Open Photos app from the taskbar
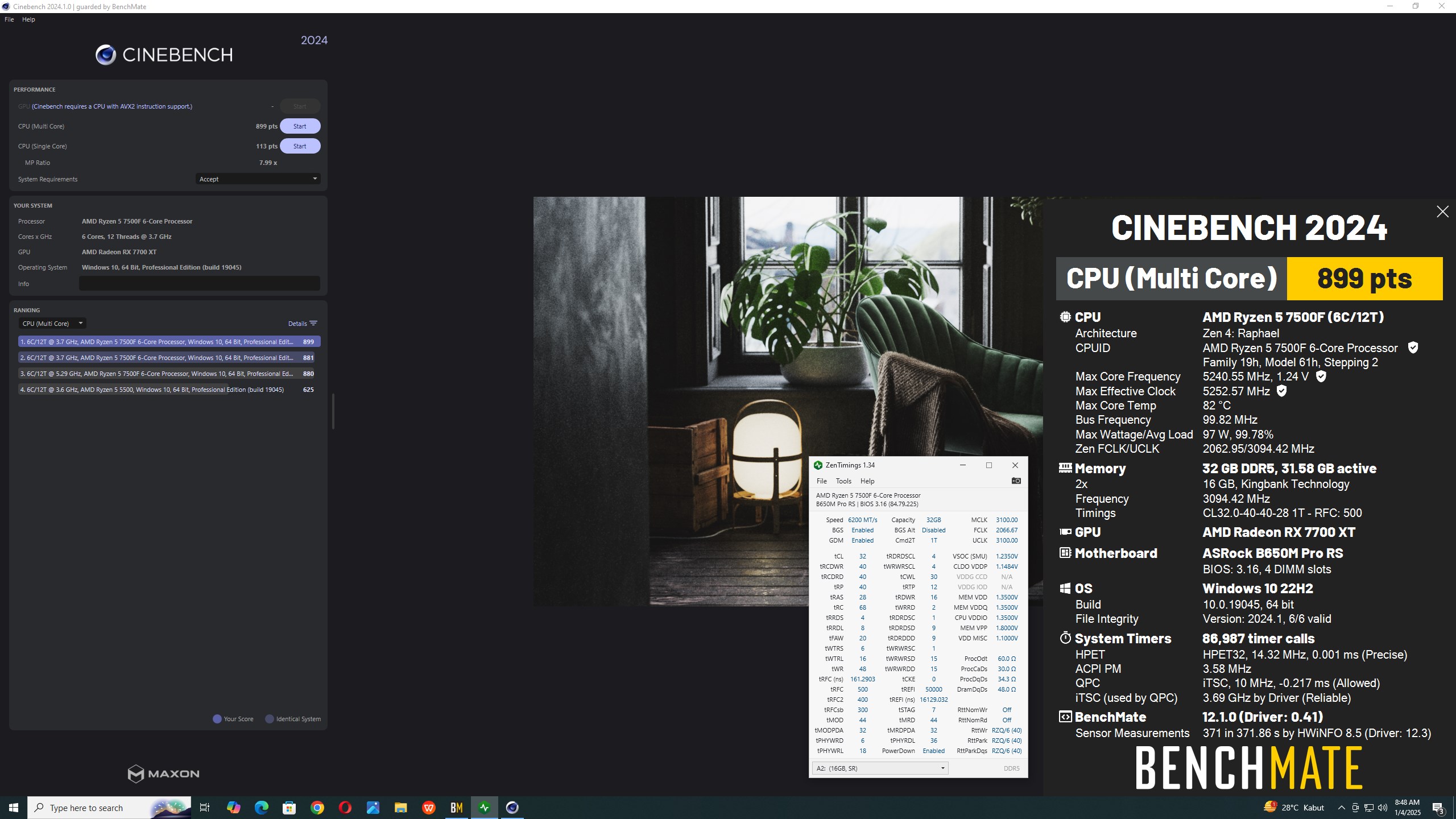The image size is (1456, 819). click(373, 808)
